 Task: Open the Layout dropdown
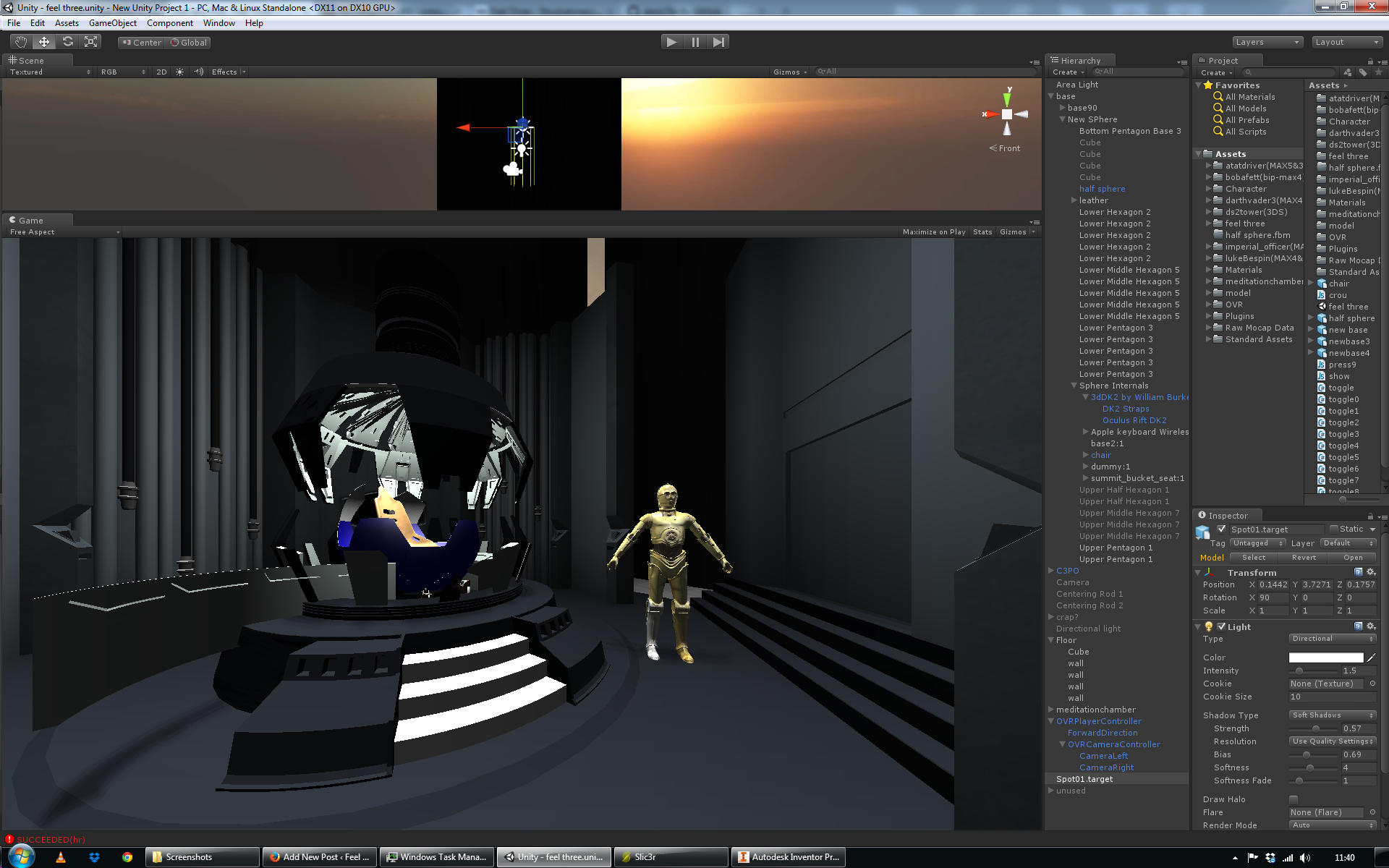tap(1347, 42)
